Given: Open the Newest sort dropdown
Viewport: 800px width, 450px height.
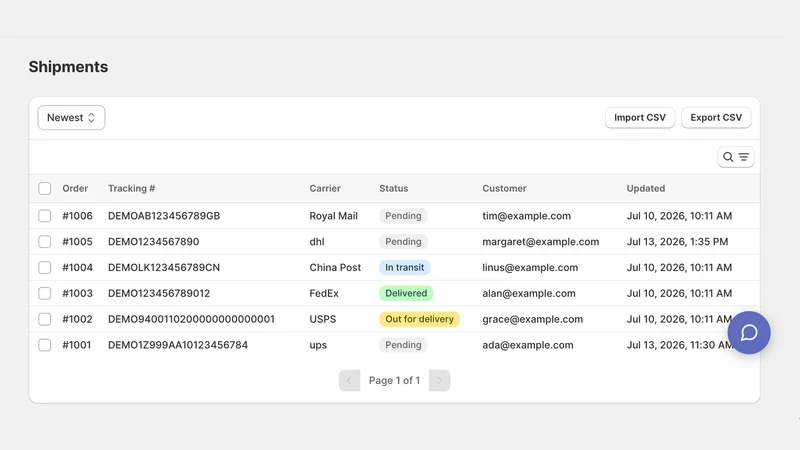Looking at the screenshot, I should pyautogui.click(x=71, y=117).
